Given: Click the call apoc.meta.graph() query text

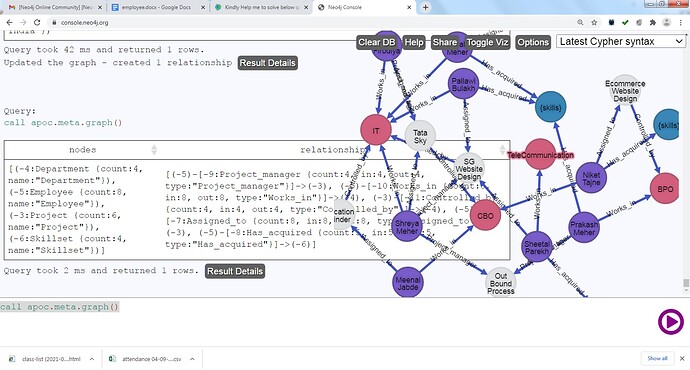Looking at the screenshot, I should click(x=63, y=123).
